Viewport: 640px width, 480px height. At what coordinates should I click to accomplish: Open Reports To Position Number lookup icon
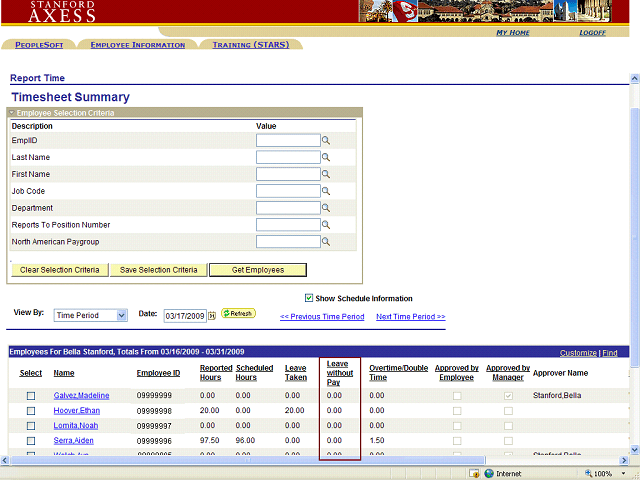pyautogui.click(x=326, y=225)
